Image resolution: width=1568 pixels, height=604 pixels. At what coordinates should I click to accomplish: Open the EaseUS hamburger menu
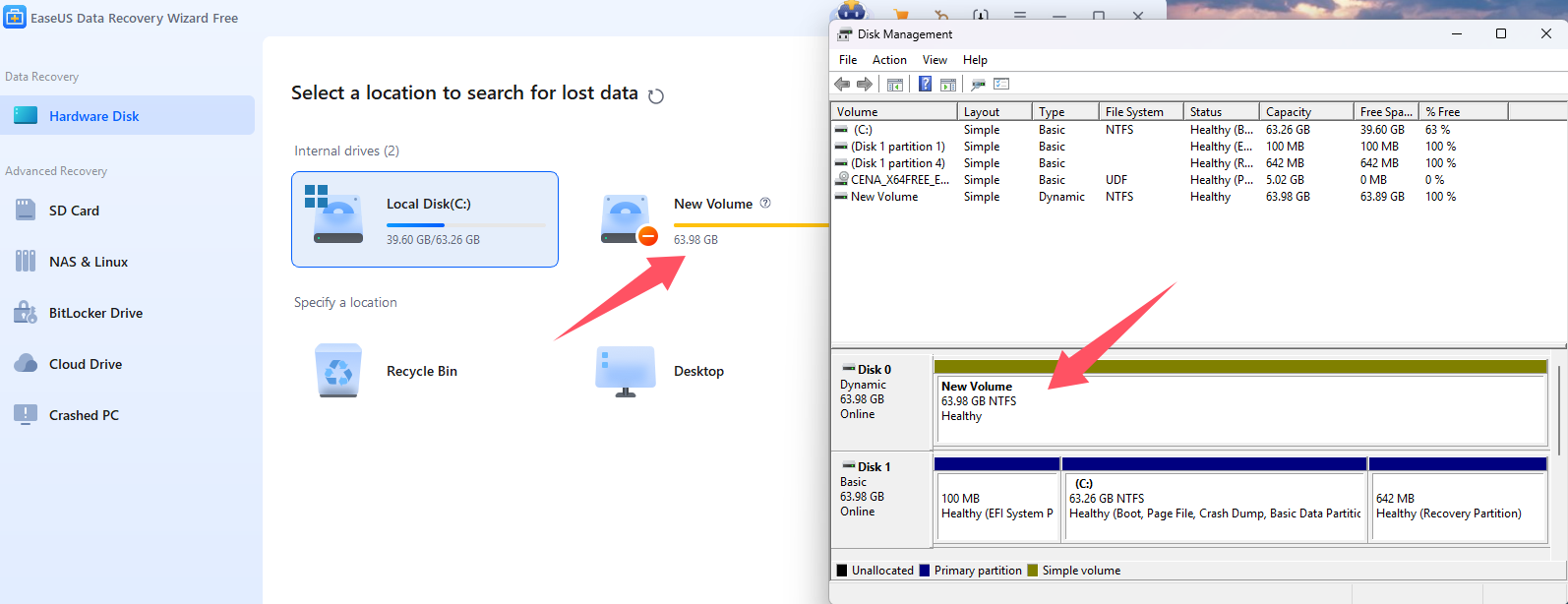coord(1020,15)
